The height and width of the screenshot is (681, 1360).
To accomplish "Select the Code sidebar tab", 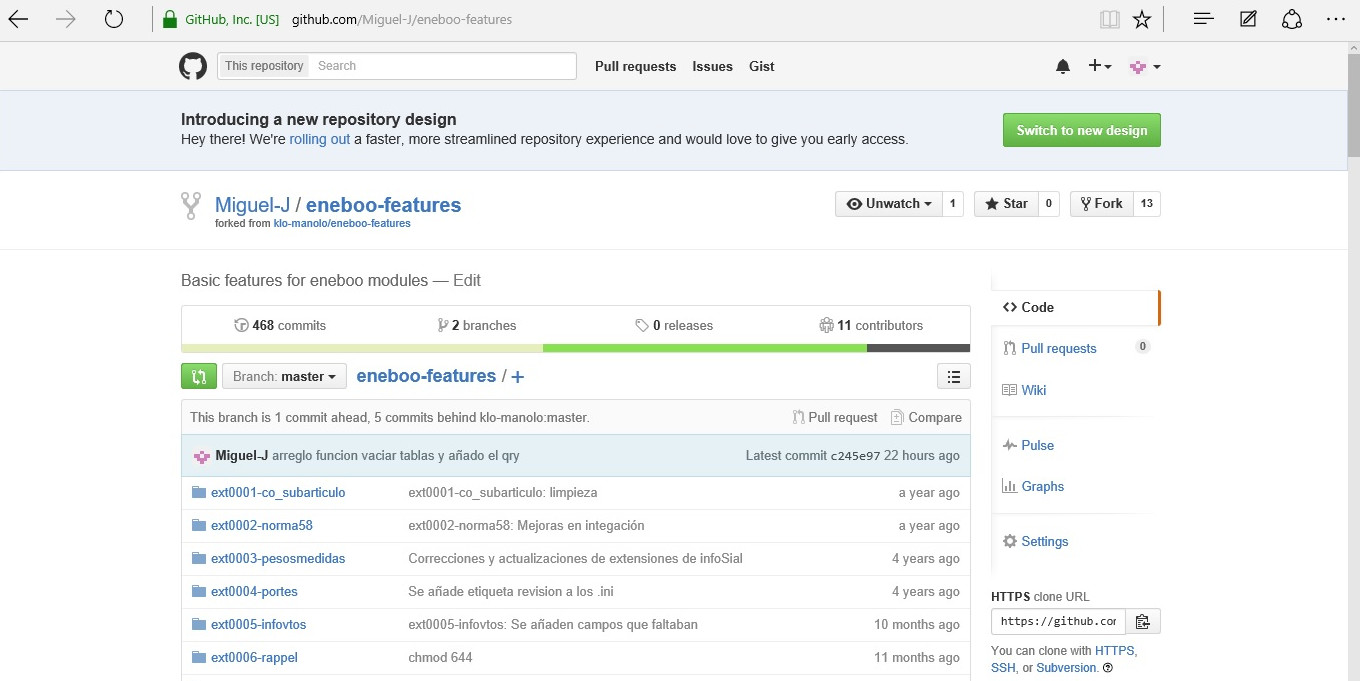I will pyautogui.click(x=1075, y=307).
